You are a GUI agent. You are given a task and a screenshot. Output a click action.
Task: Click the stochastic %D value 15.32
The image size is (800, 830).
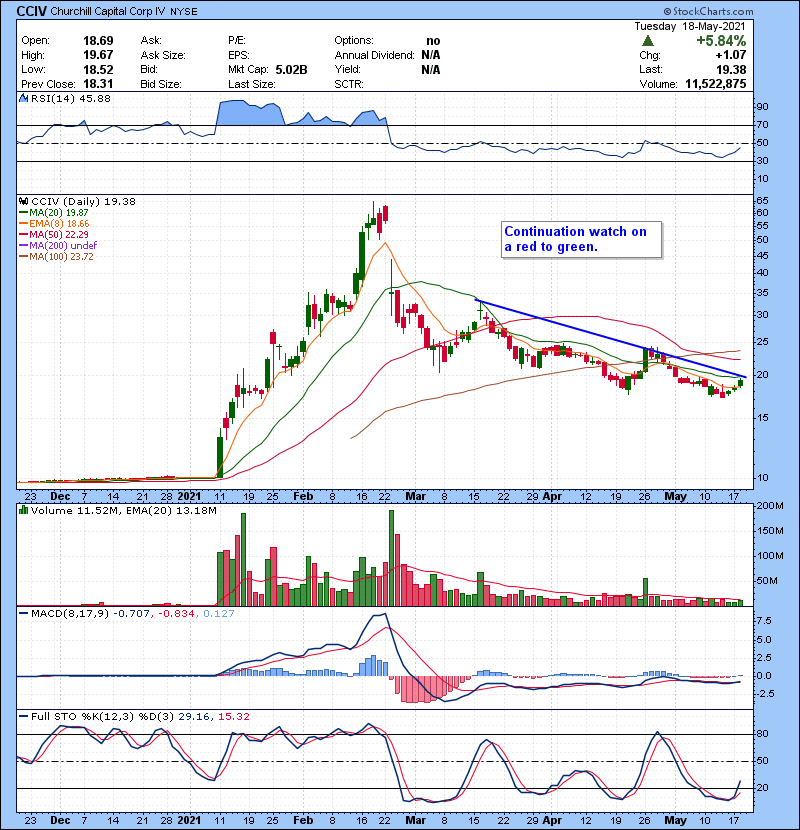tap(233, 716)
